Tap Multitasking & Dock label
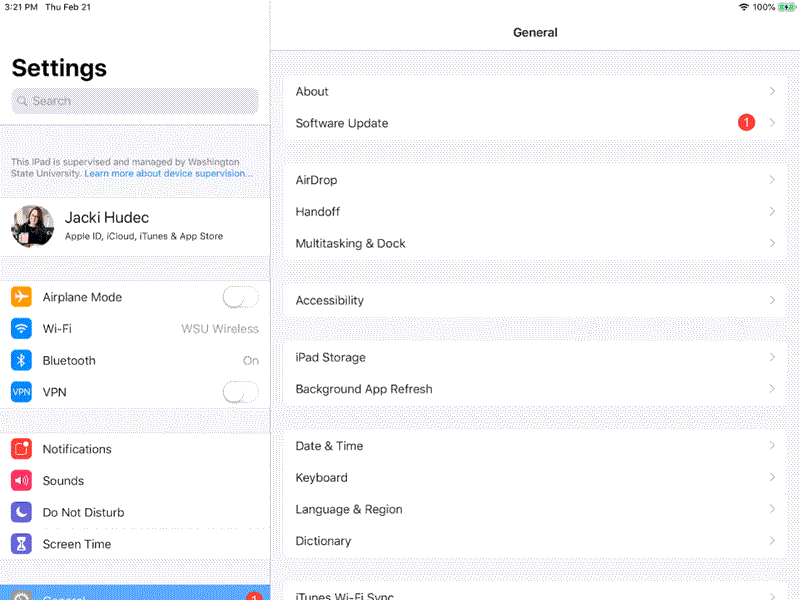This screenshot has height=600, width=800. pyautogui.click(x=351, y=243)
